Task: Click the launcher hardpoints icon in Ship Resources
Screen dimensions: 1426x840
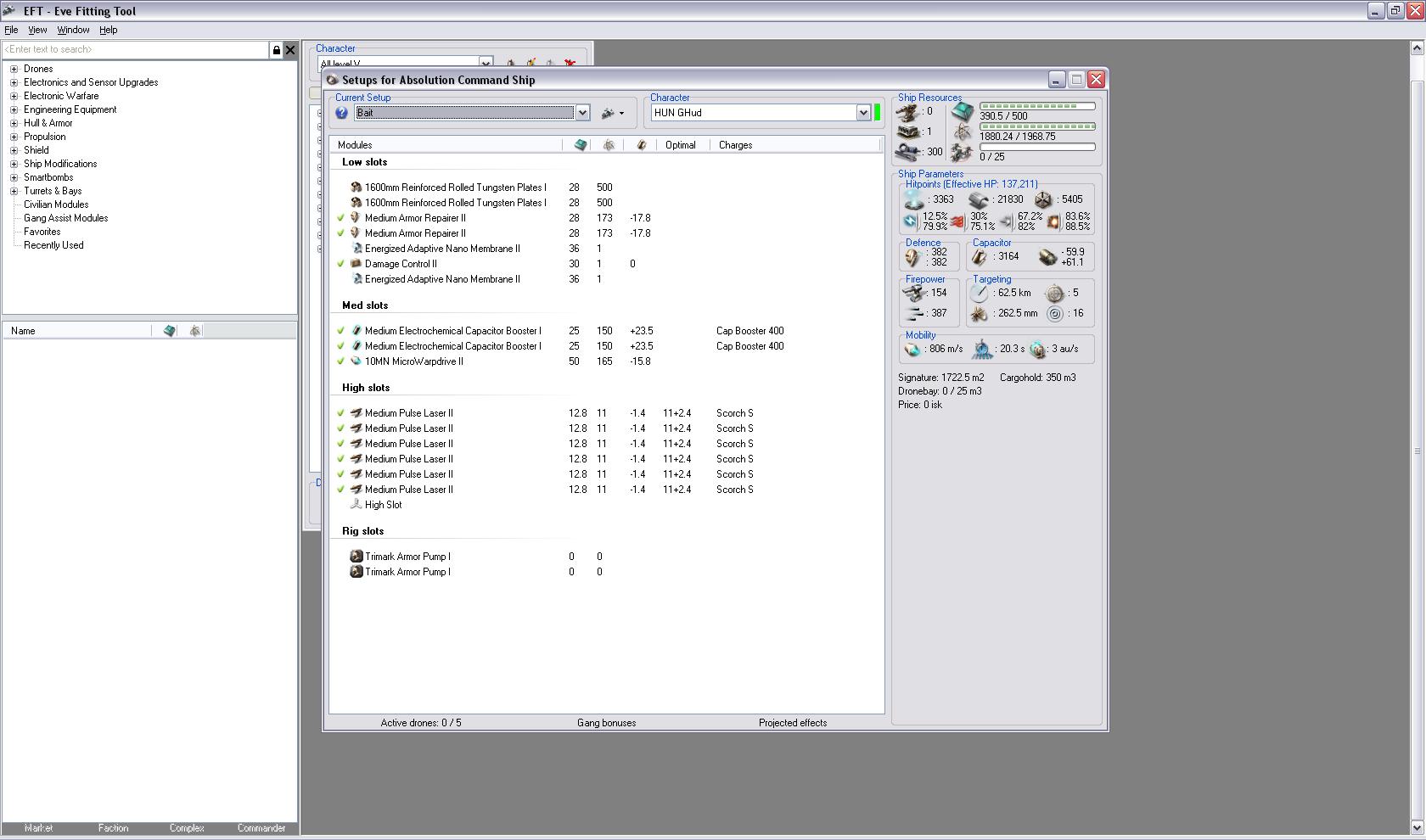Action: point(908,132)
